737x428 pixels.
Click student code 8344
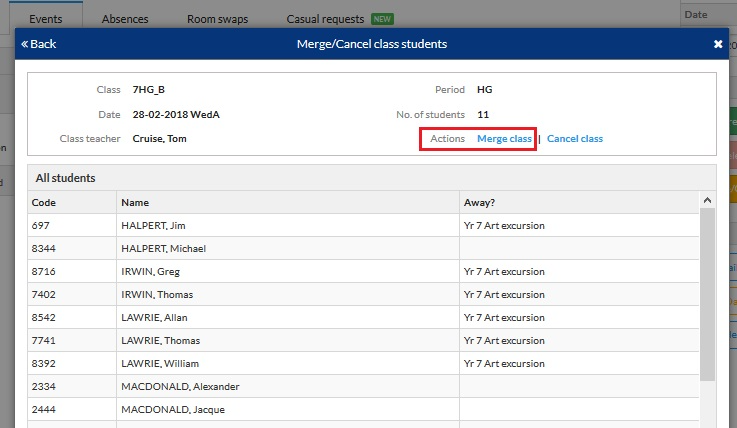pyautogui.click(x=44, y=249)
